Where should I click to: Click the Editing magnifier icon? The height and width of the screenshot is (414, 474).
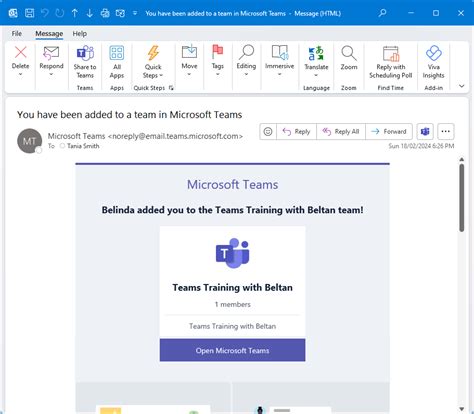246,52
